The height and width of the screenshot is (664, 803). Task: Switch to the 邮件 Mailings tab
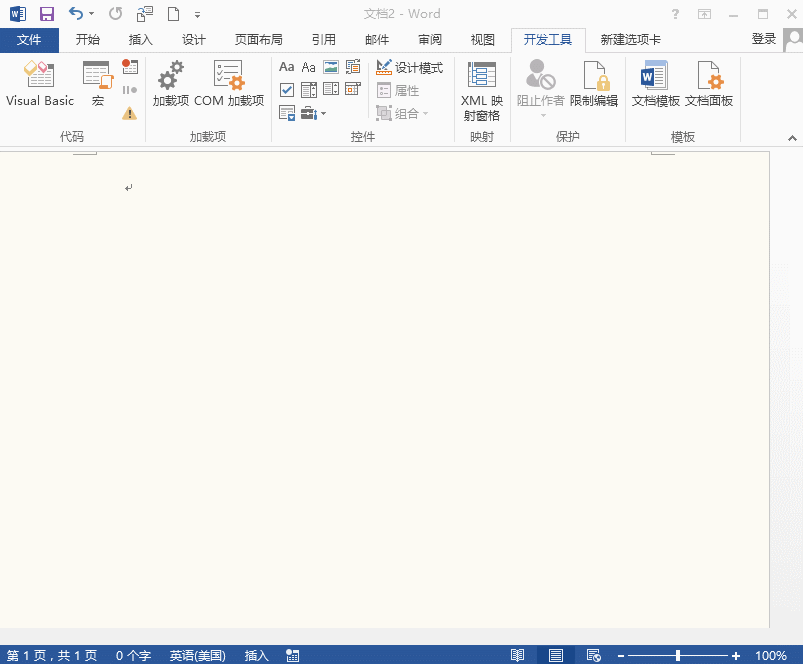tap(377, 40)
